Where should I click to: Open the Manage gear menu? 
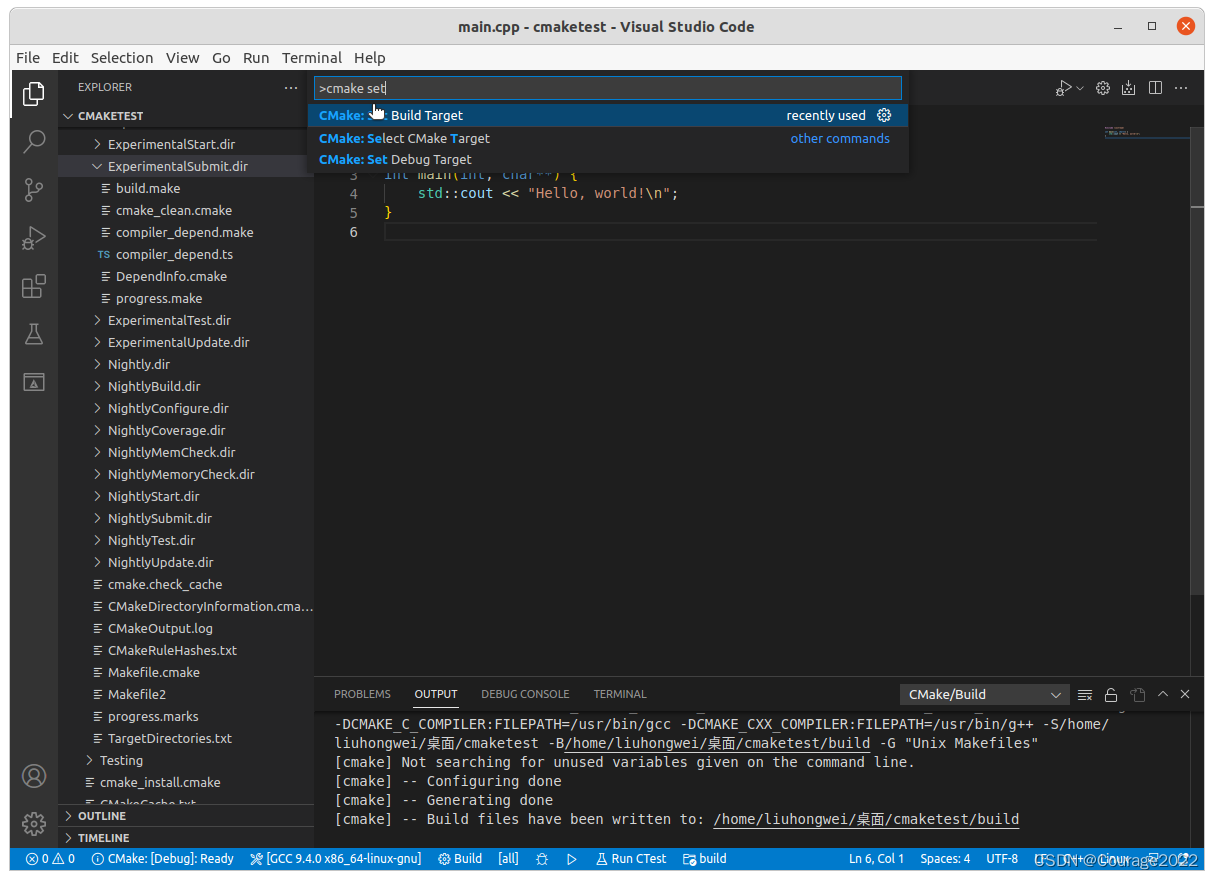click(x=34, y=824)
